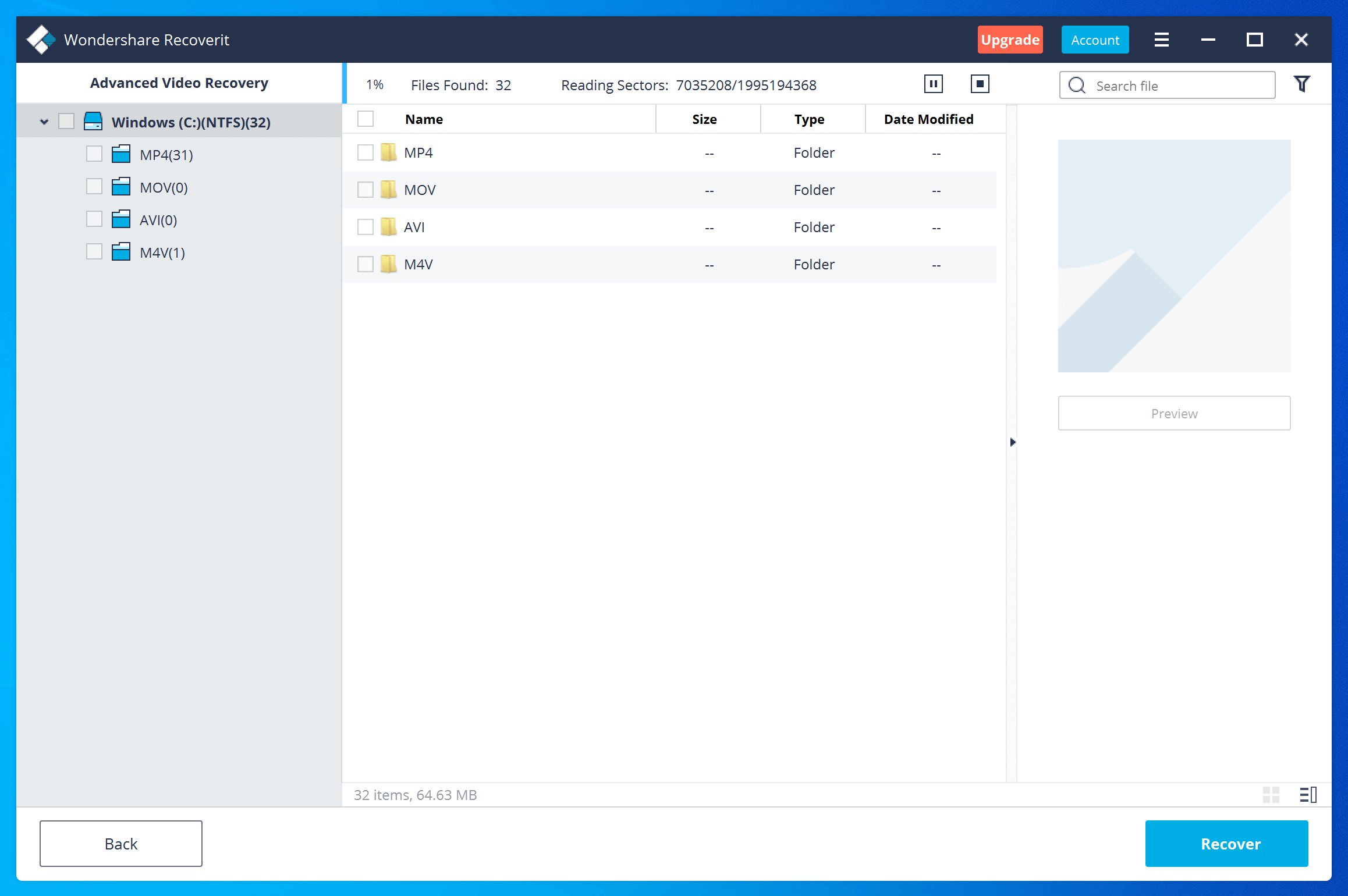Select MP4(31) in the tree

[x=166, y=155]
